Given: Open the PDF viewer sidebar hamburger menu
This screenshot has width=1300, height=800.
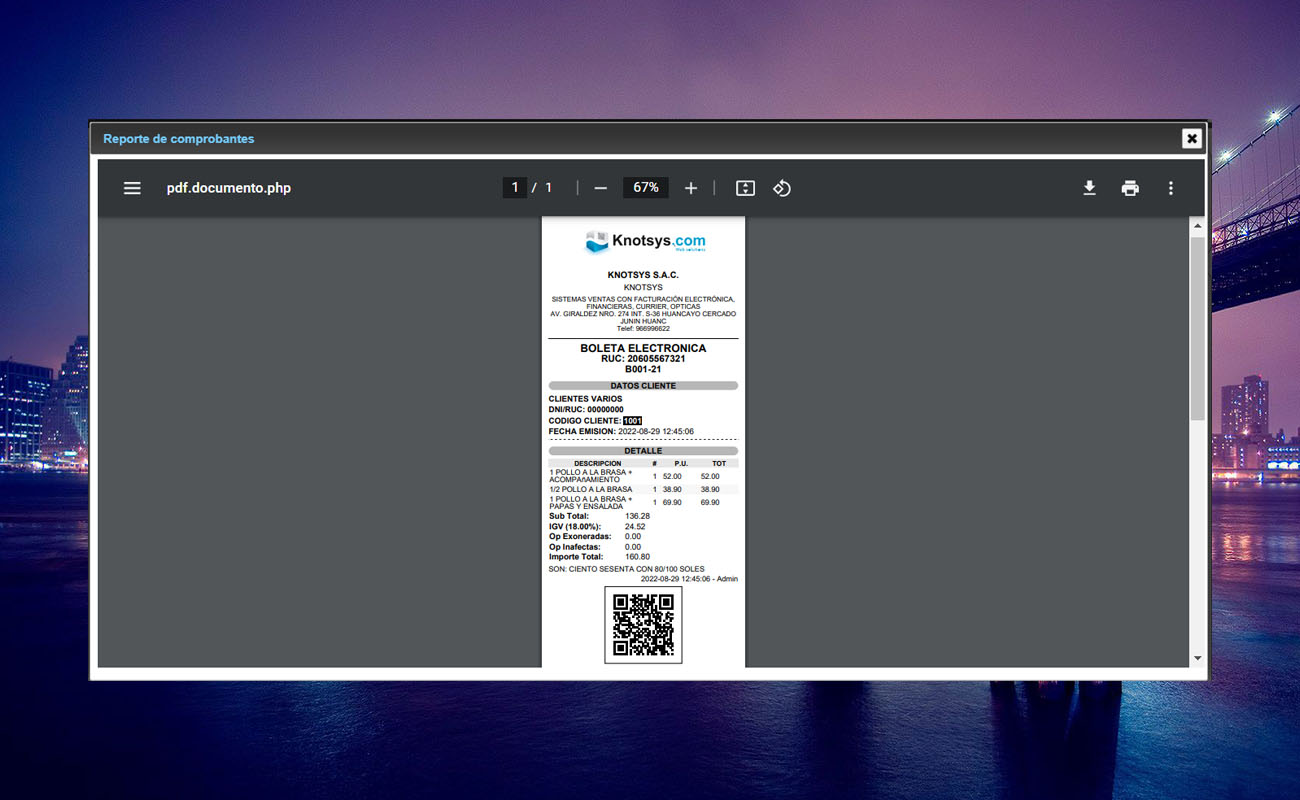Looking at the screenshot, I should click(x=132, y=188).
